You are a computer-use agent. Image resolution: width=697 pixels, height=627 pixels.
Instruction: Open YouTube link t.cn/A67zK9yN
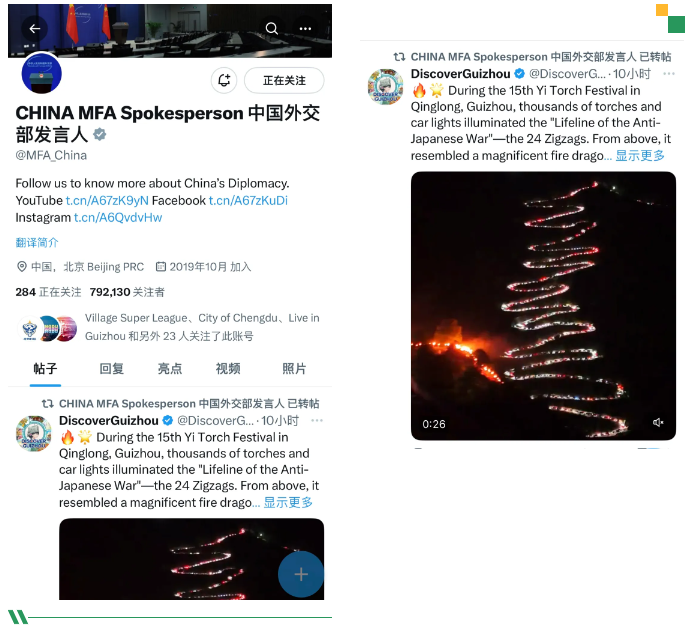pyautogui.click(x=107, y=200)
